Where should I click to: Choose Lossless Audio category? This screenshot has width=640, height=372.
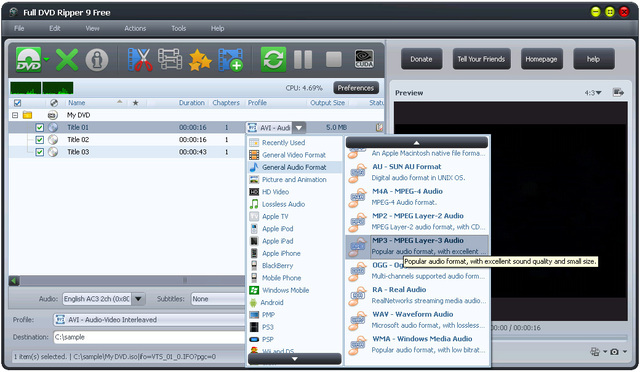(295, 204)
